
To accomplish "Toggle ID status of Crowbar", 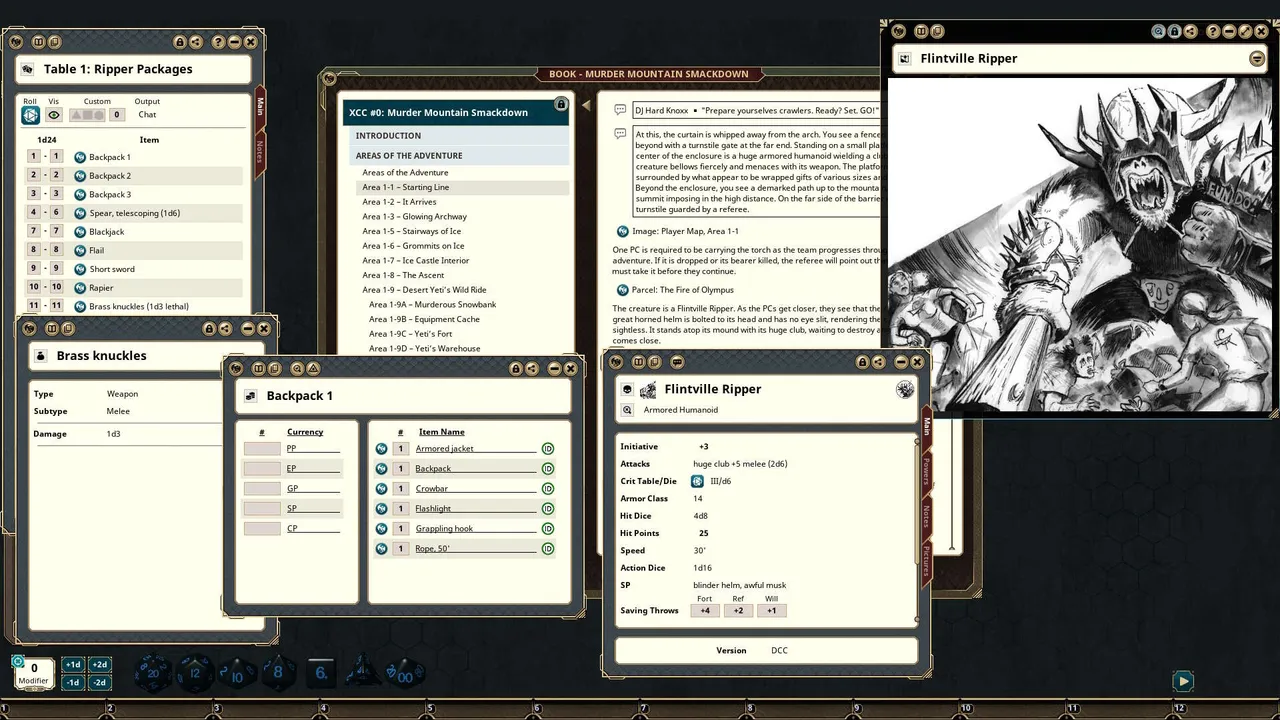I will [548, 489].
